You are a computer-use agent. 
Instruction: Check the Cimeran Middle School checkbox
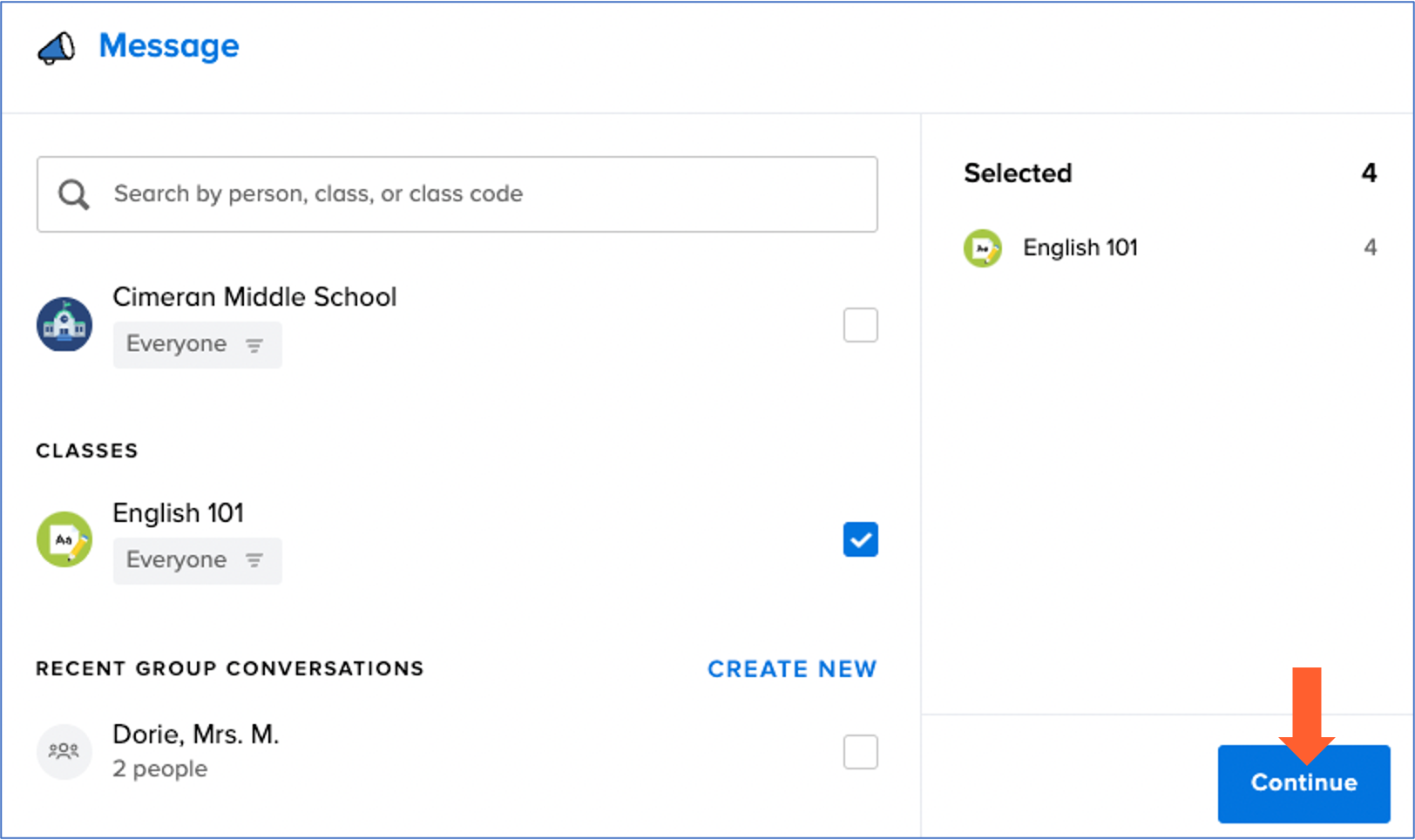860,325
